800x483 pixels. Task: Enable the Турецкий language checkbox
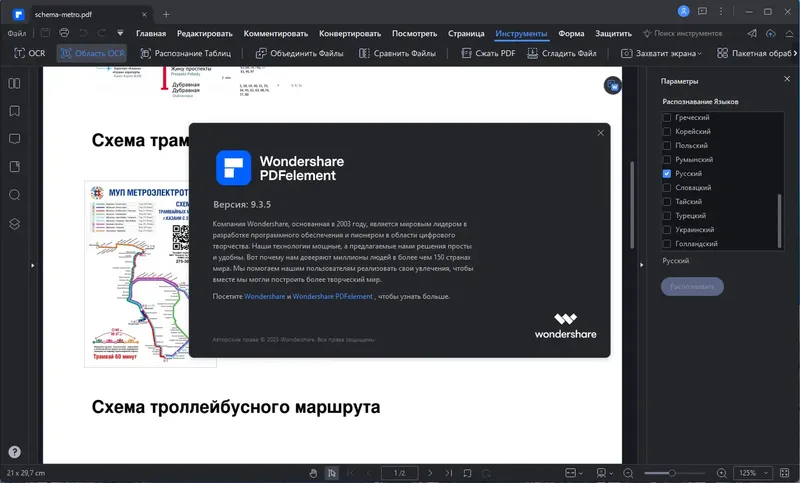click(x=666, y=216)
